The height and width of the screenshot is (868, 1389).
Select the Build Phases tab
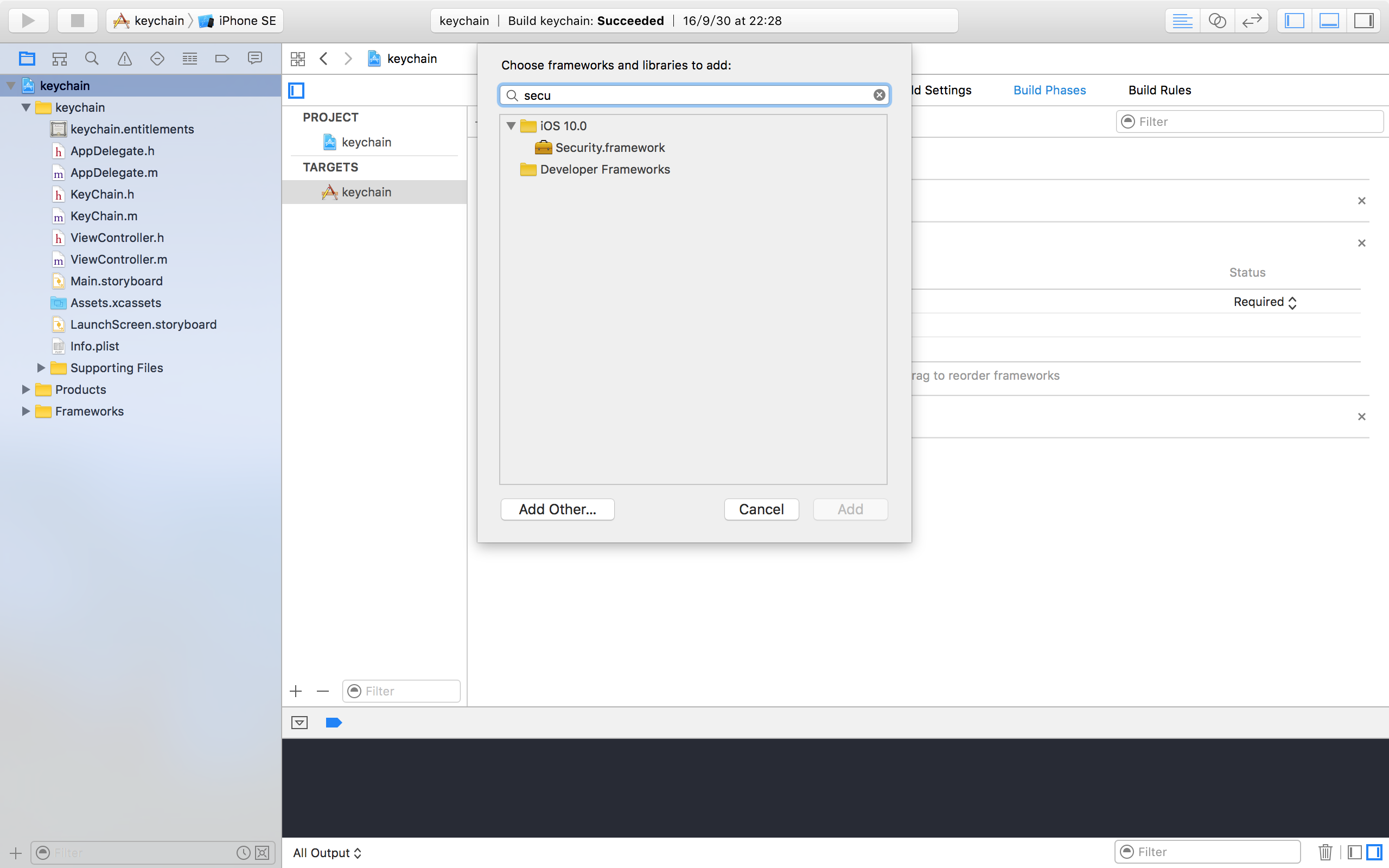pos(1049,90)
